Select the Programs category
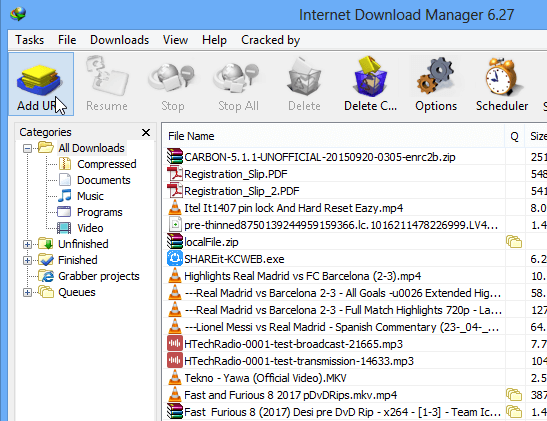This screenshot has height=421, width=547. click(100, 212)
